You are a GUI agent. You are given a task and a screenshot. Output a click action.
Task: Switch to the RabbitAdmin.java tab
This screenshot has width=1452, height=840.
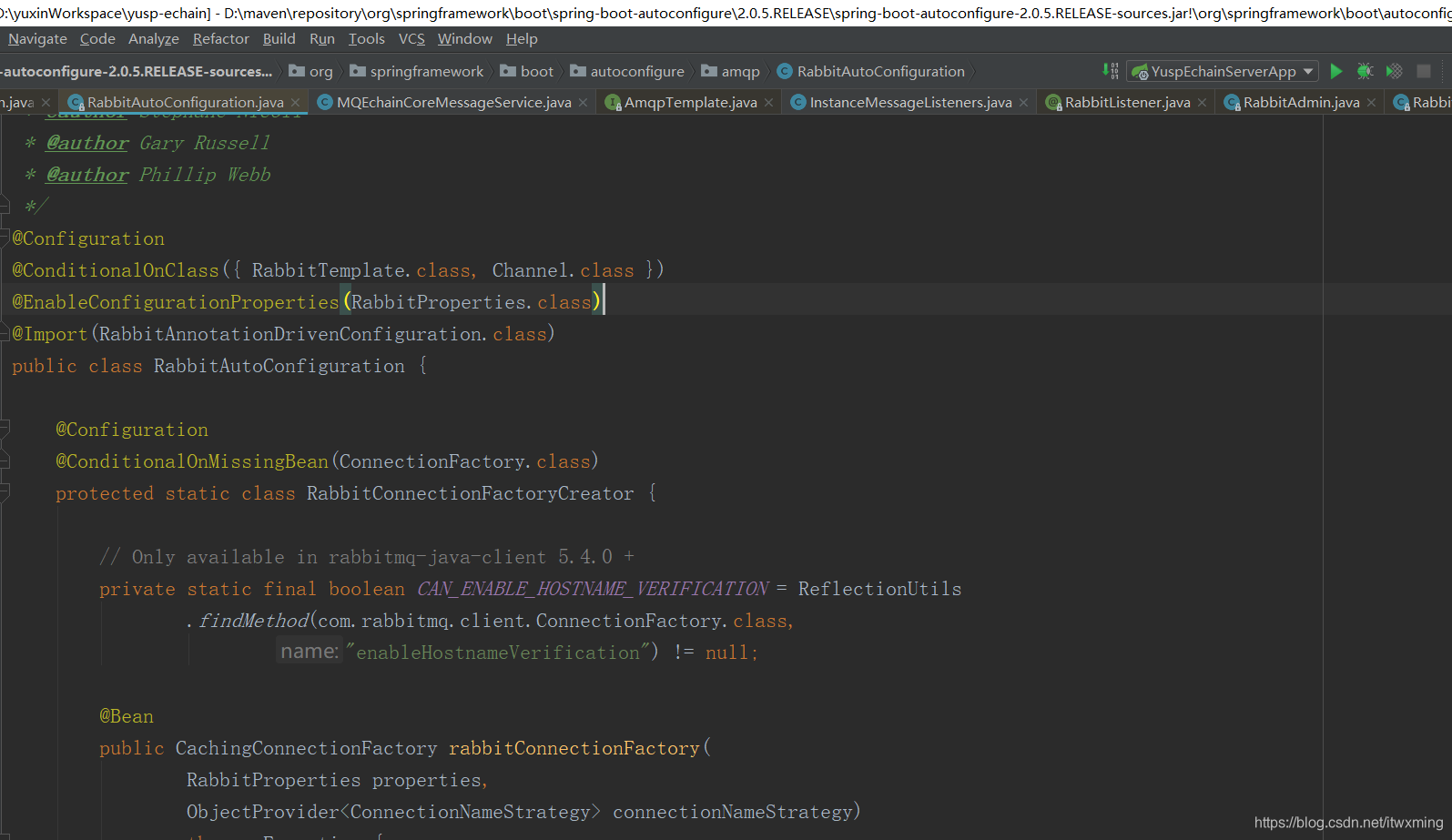click(x=1301, y=103)
